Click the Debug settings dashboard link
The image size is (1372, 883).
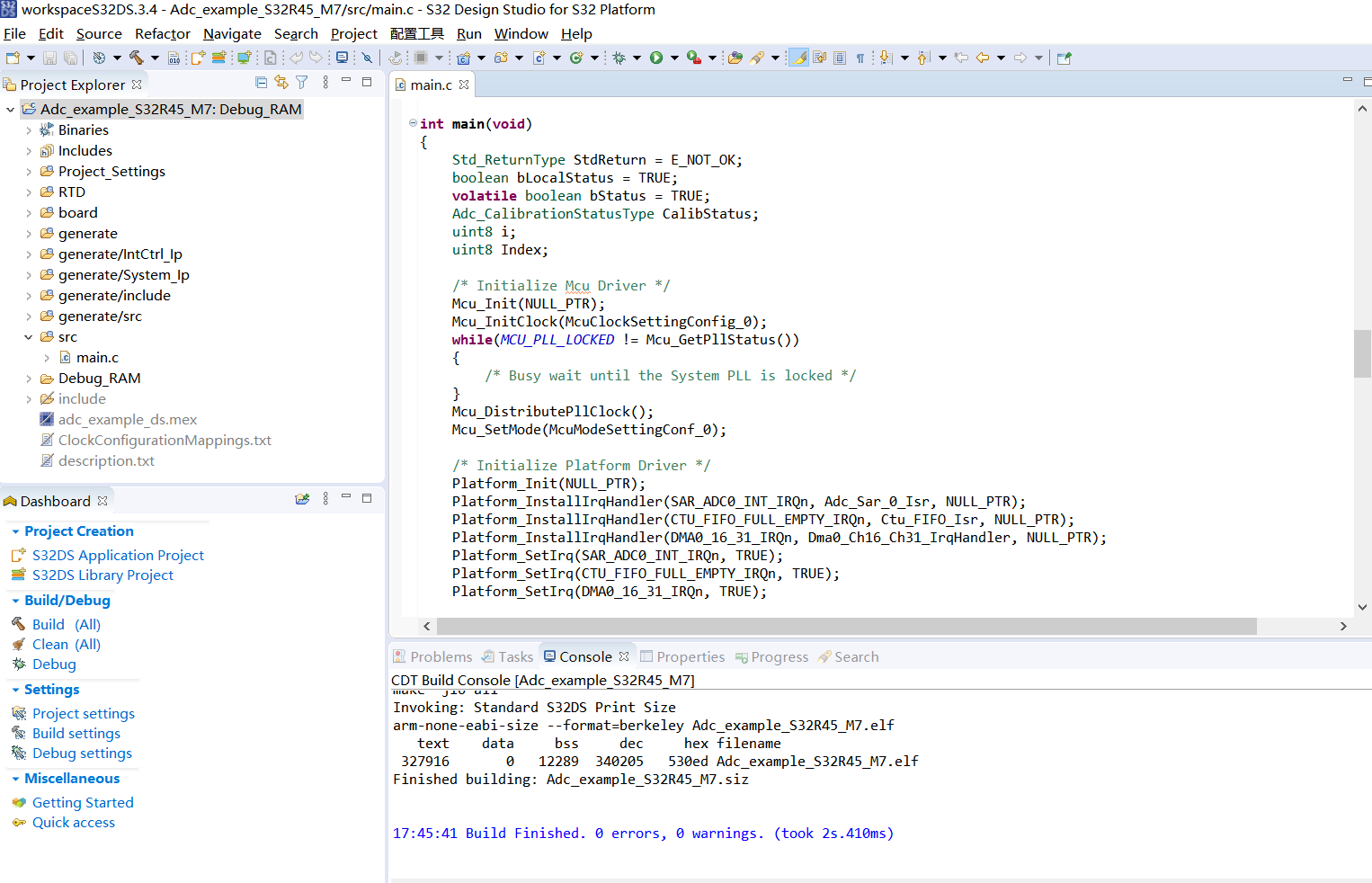point(82,754)
